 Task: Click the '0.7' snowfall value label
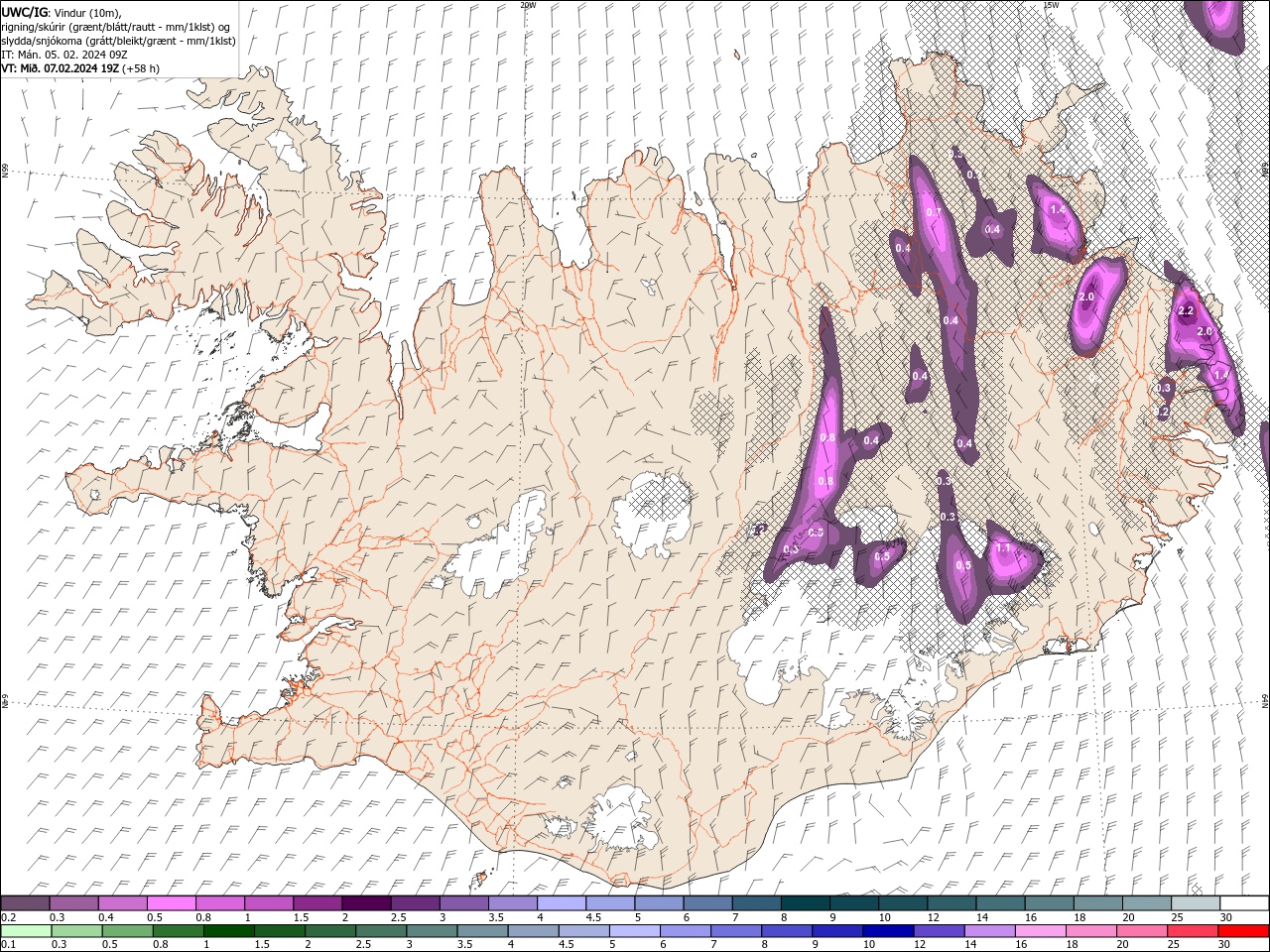tap(934, 212)
